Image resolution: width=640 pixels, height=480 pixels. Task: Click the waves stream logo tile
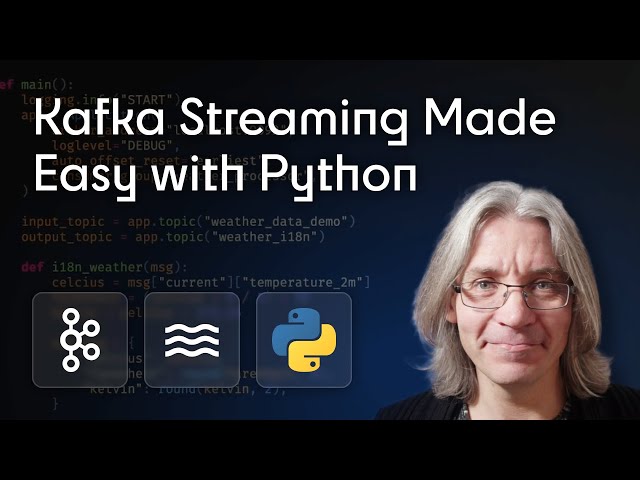click(x=192, y=340)
